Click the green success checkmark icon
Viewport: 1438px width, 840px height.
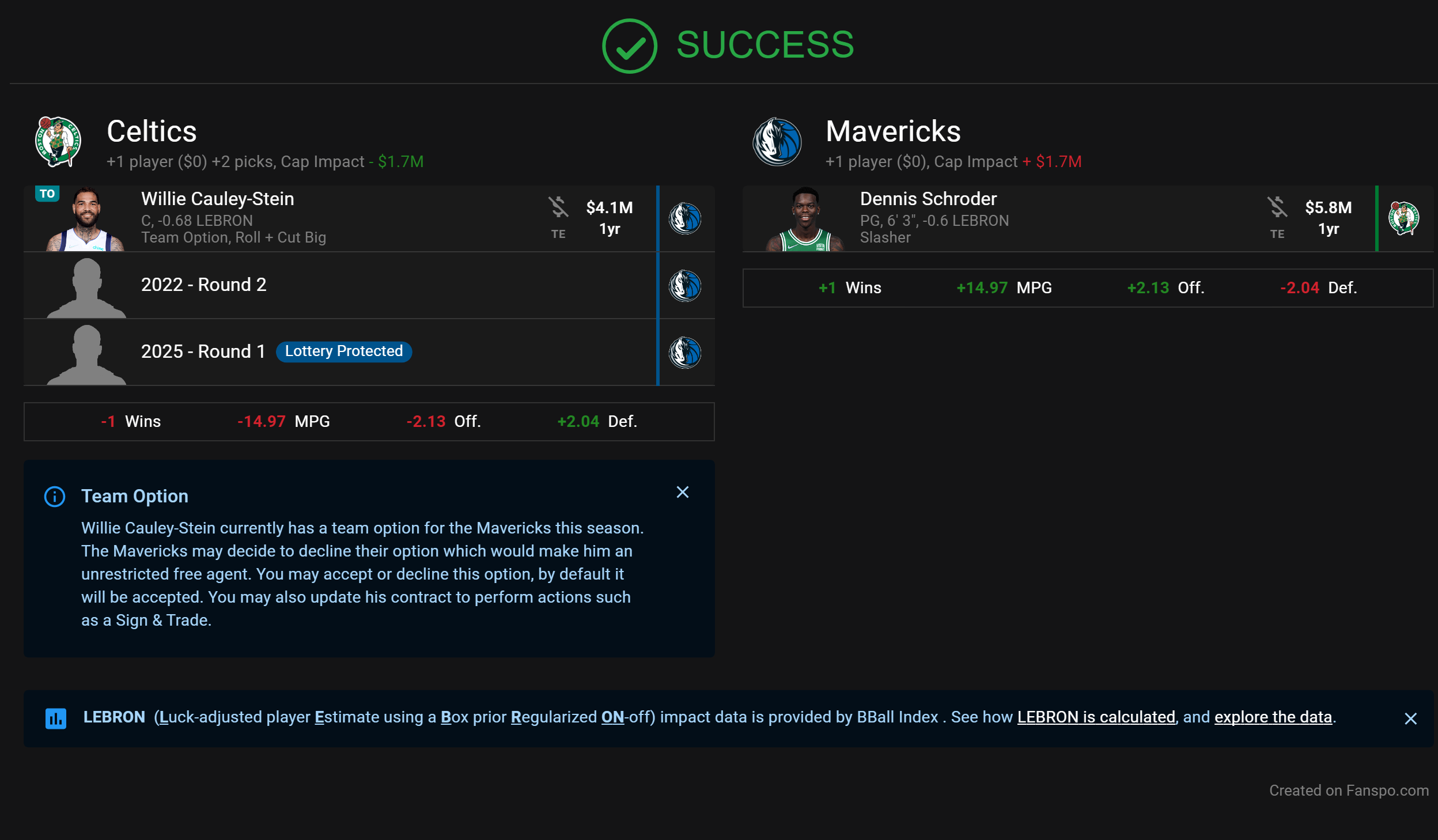click(629, 46)
